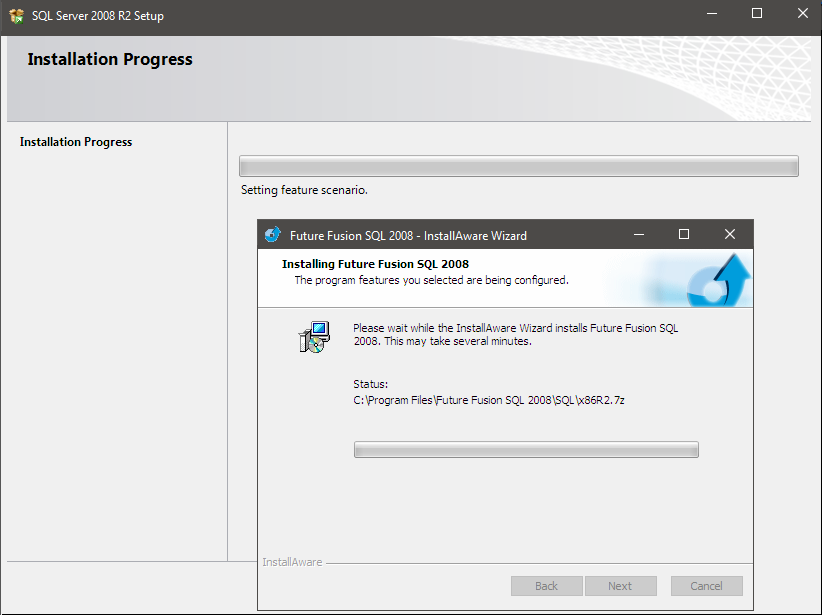Viewport: 822px width, 615px height.
Task: Click the SQL Server Setup title bar icon
Action: pos(17,16)
